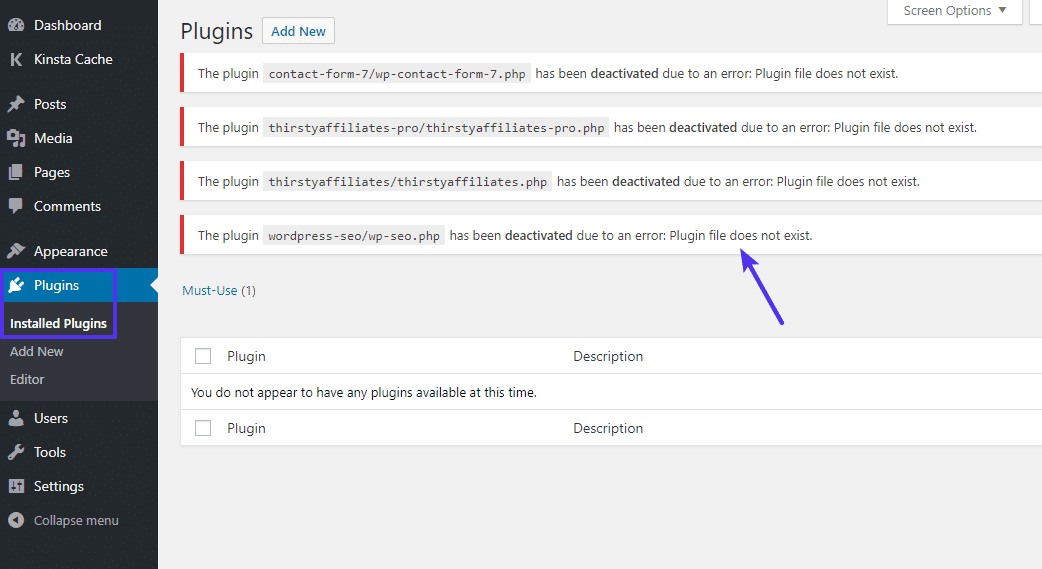Viewport: 1042px width, 569px height.
Task: Open the Plugins menu in sidebar
Action: click(56, 285)
